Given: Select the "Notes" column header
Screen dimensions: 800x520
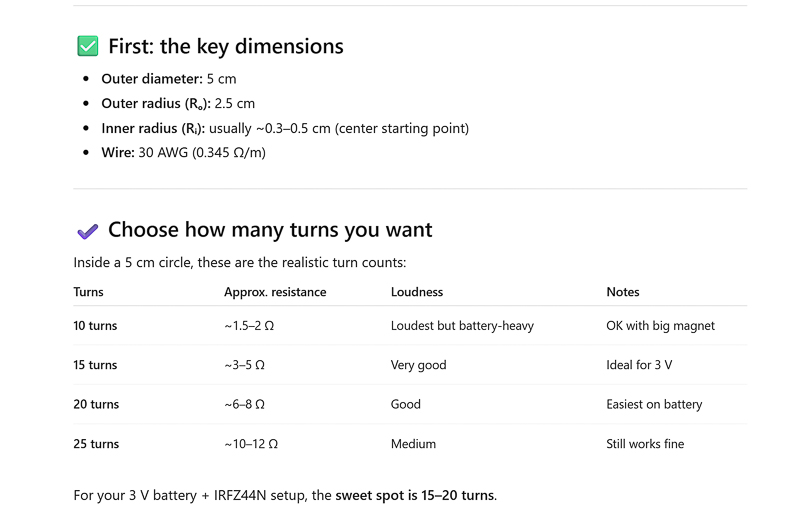Looking at the screenshot, I should coord(622,292).
